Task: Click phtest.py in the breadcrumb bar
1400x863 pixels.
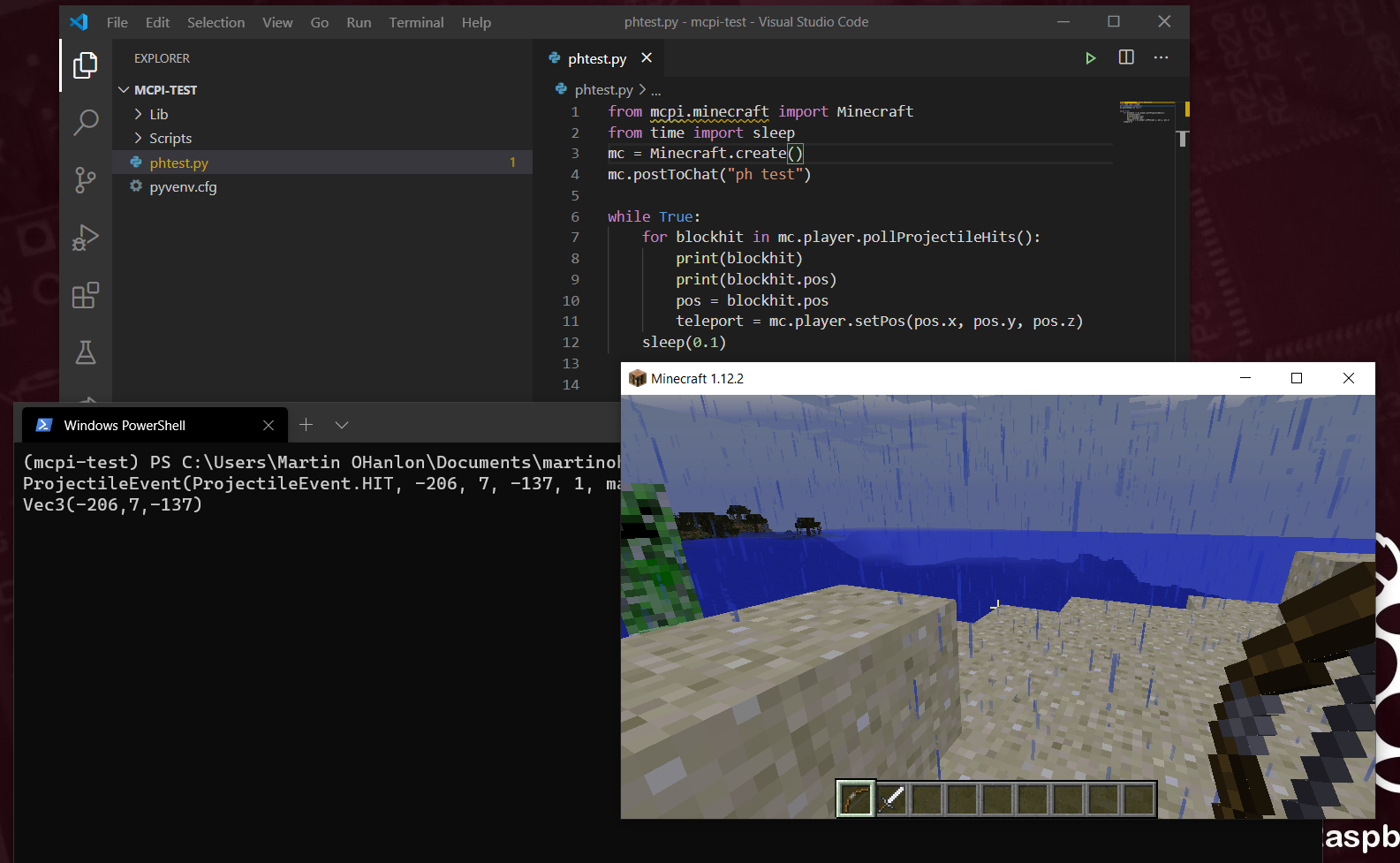Action: coord(603,90)
